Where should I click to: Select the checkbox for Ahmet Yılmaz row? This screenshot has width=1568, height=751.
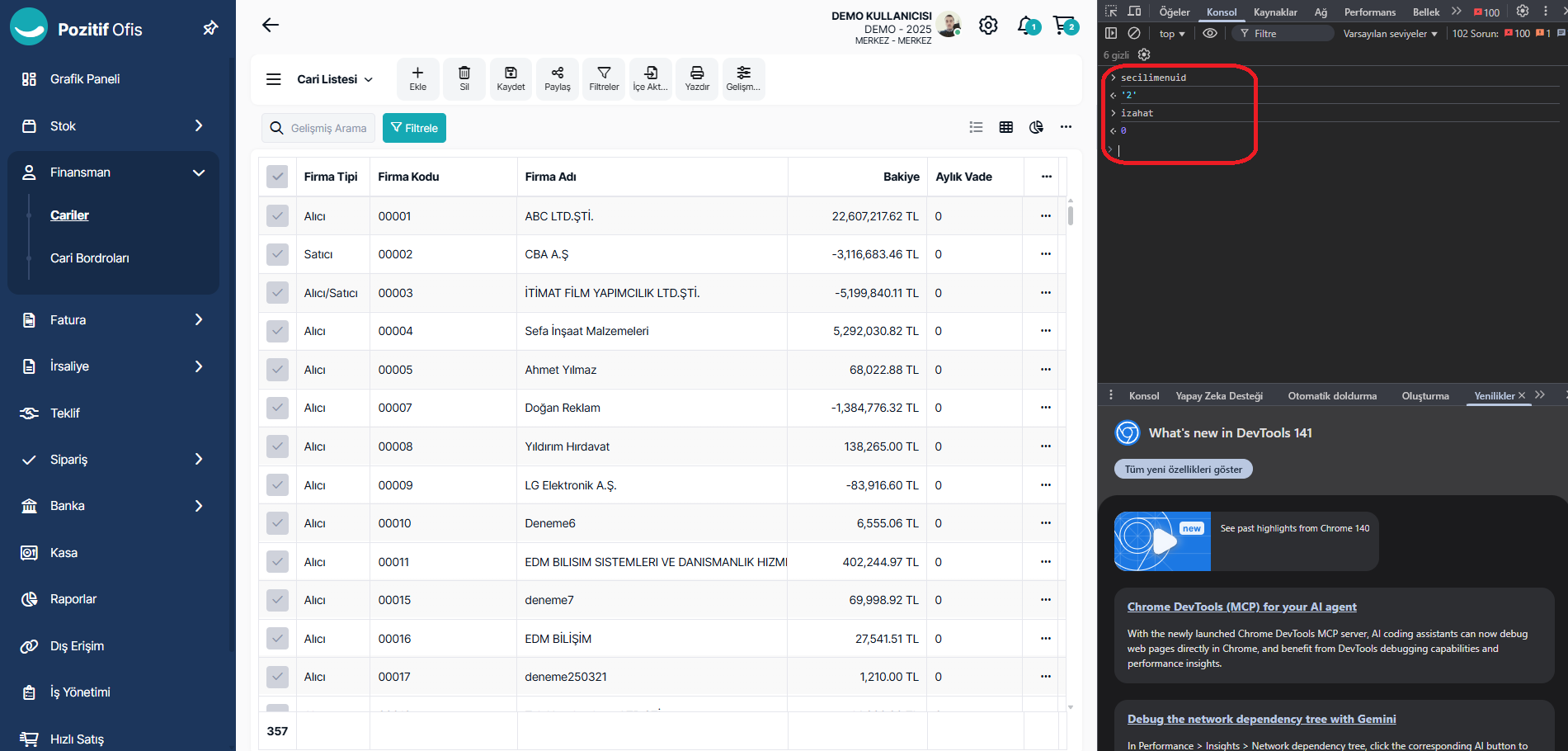(277, 370)
